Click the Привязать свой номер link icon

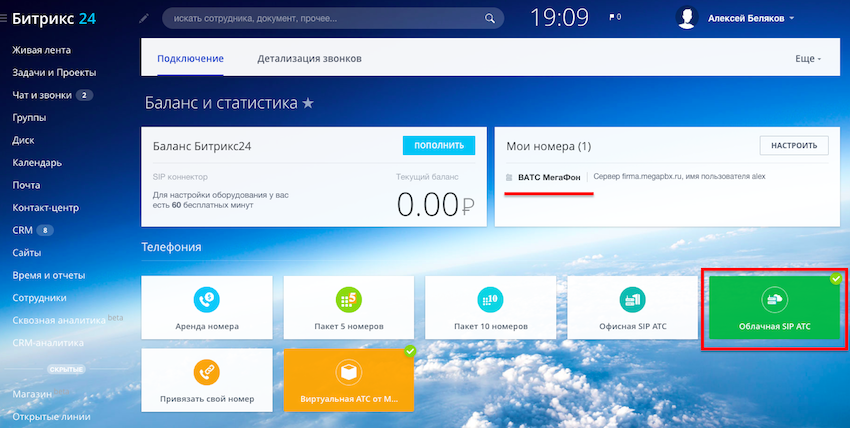tap(207, 372)
